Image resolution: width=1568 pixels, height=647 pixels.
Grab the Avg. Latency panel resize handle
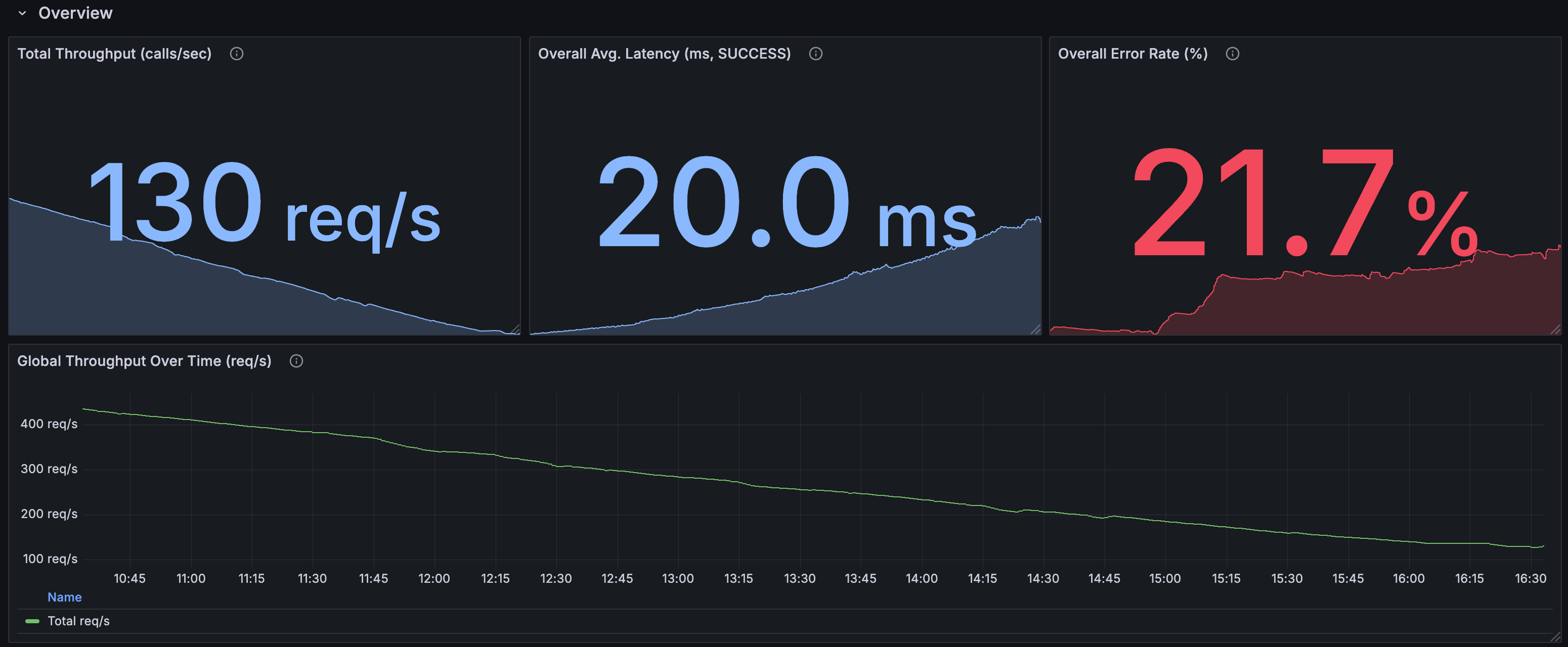(1036, 330)
